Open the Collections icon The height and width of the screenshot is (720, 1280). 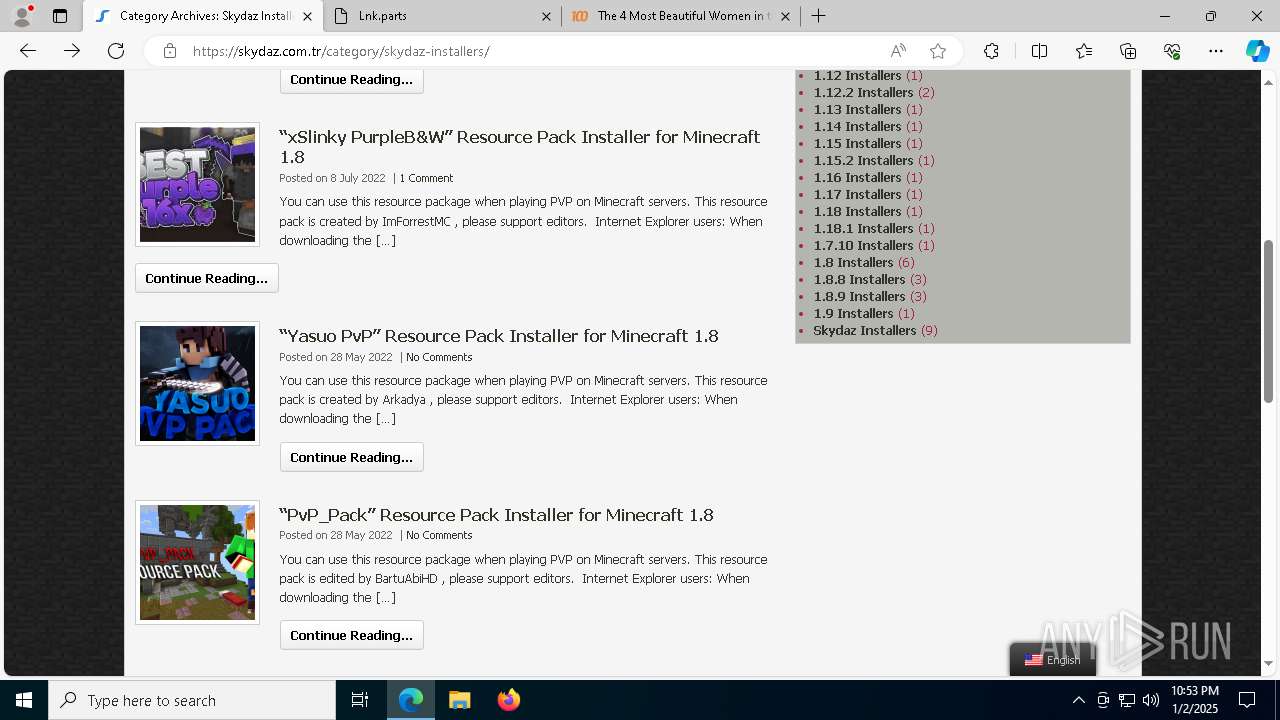[x=1128, y=51]
